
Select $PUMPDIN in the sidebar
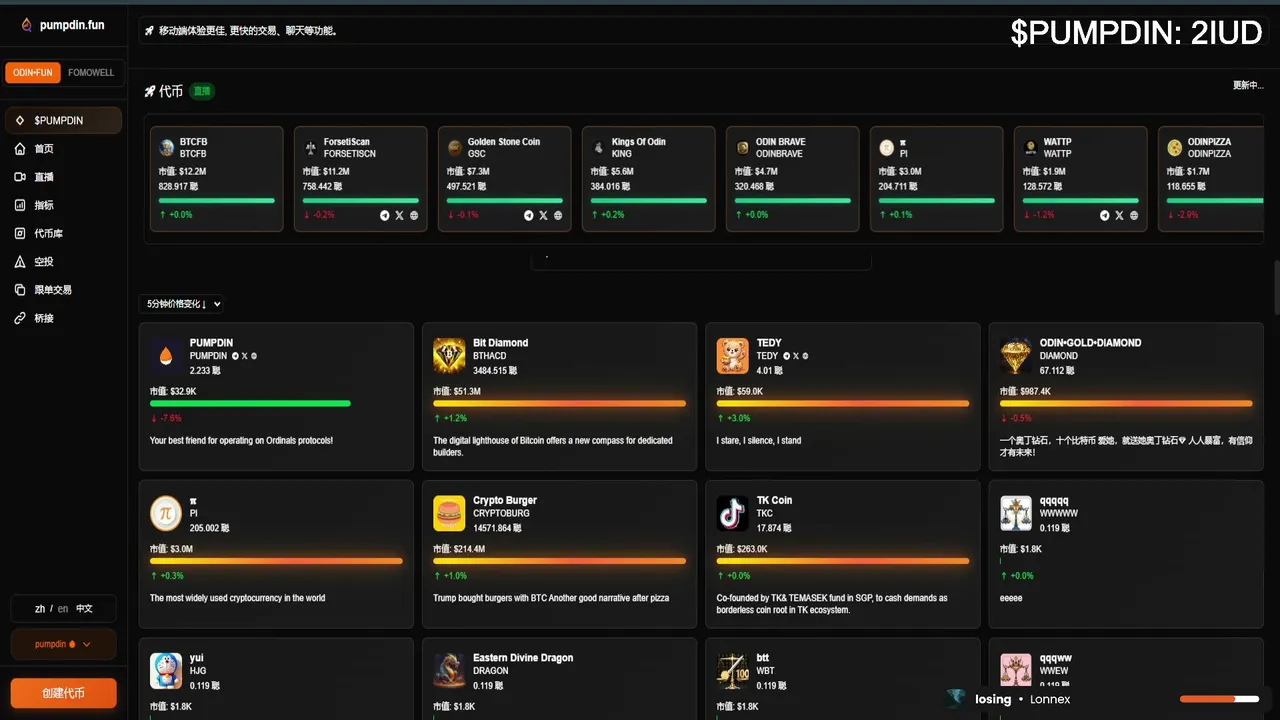coord(63,120)
